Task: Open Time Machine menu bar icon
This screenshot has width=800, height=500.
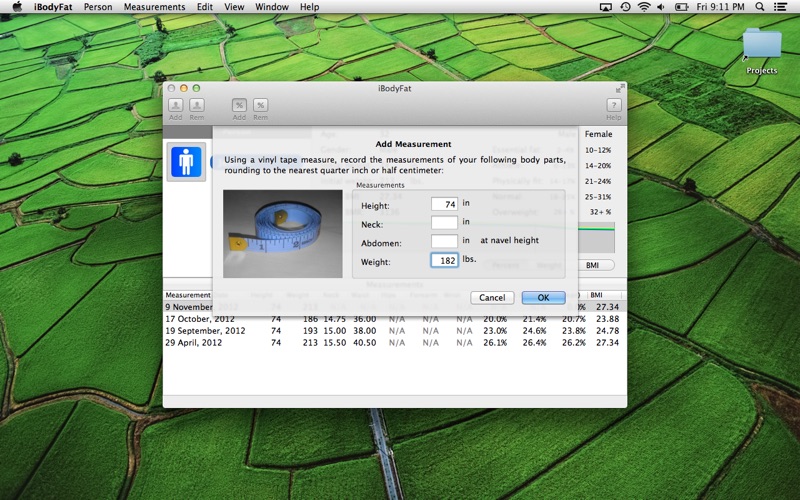Action: coord(625,7)
